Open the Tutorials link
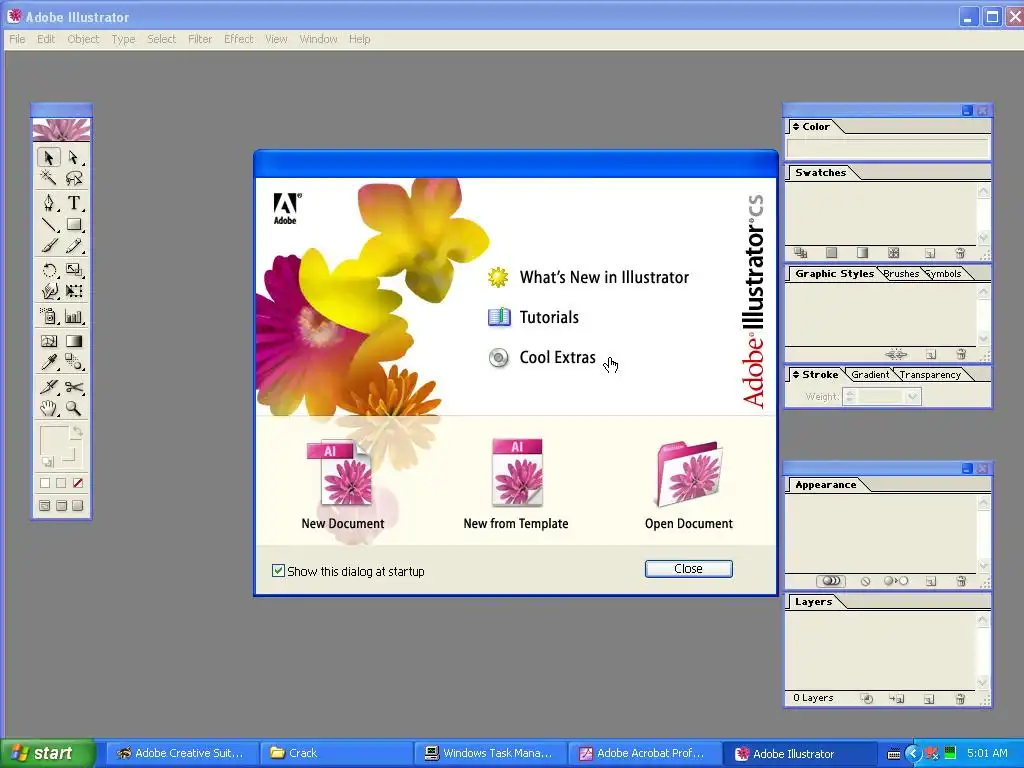The height and width of the screenshot is (768, 1024). [534, 317]
